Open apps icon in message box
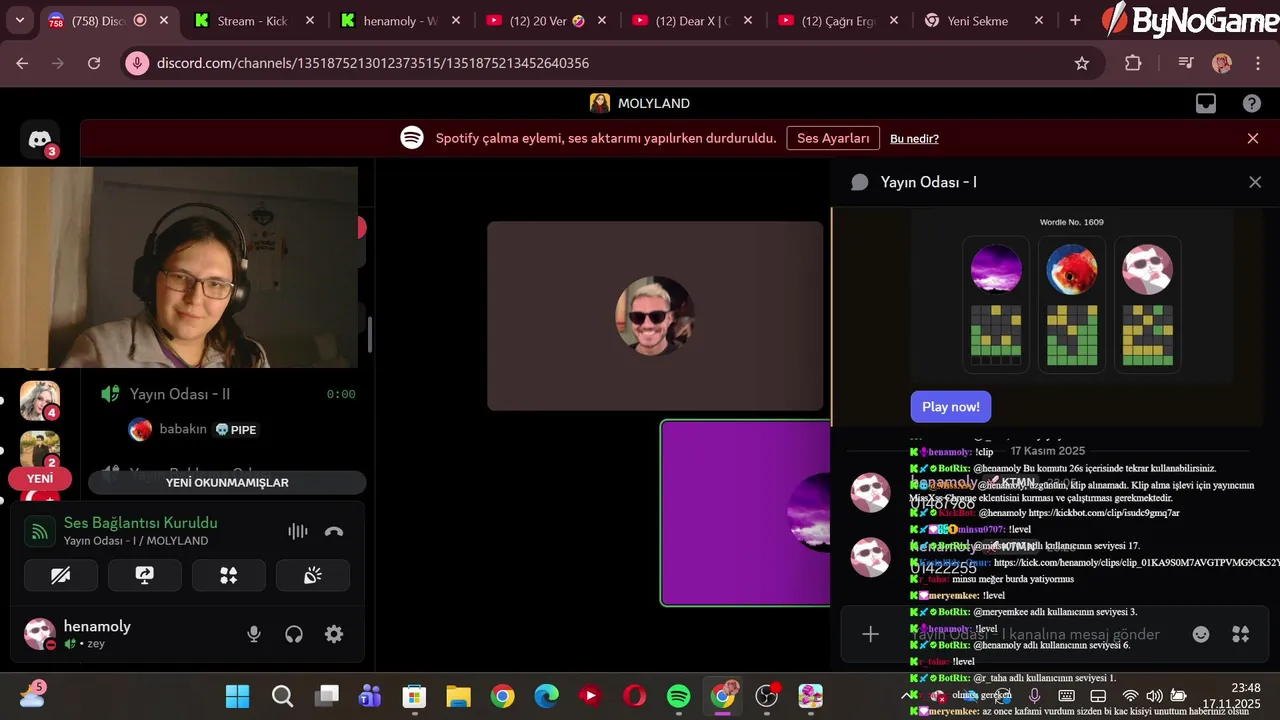Viewport: 1280px width, 720px height. click(x=1241, y=634)
